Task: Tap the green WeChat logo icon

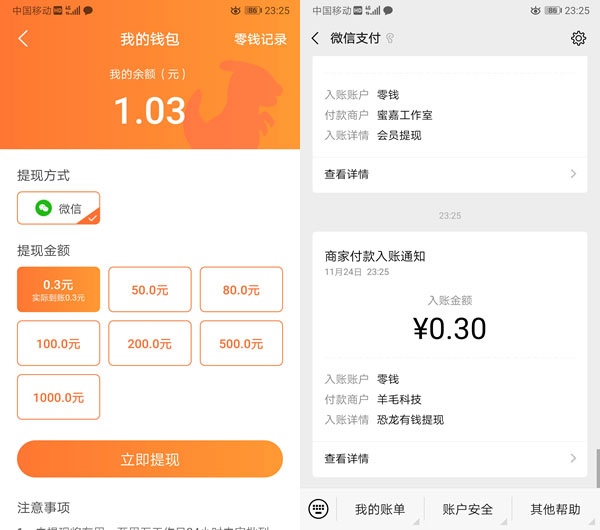Action: coord(44,208)
